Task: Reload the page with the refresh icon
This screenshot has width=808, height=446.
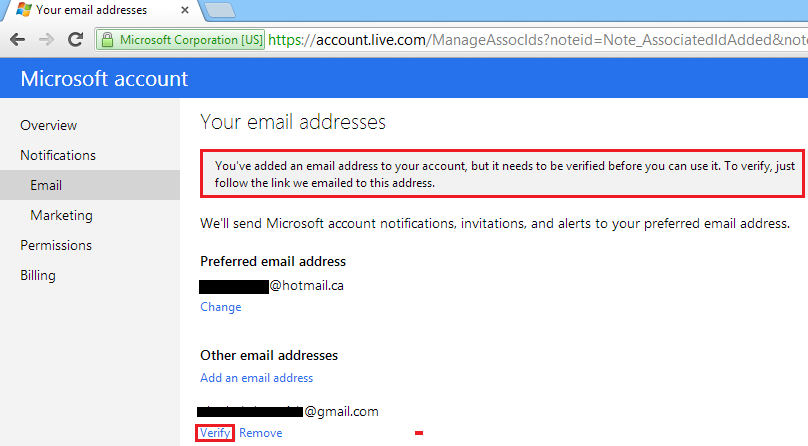Action: (76, 39)
